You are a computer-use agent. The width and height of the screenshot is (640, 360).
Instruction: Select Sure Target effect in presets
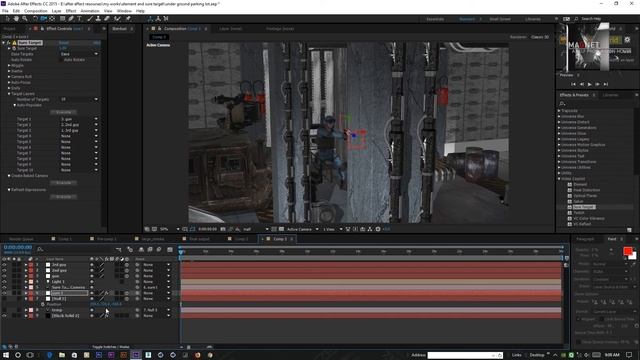[x=584, y=207]
